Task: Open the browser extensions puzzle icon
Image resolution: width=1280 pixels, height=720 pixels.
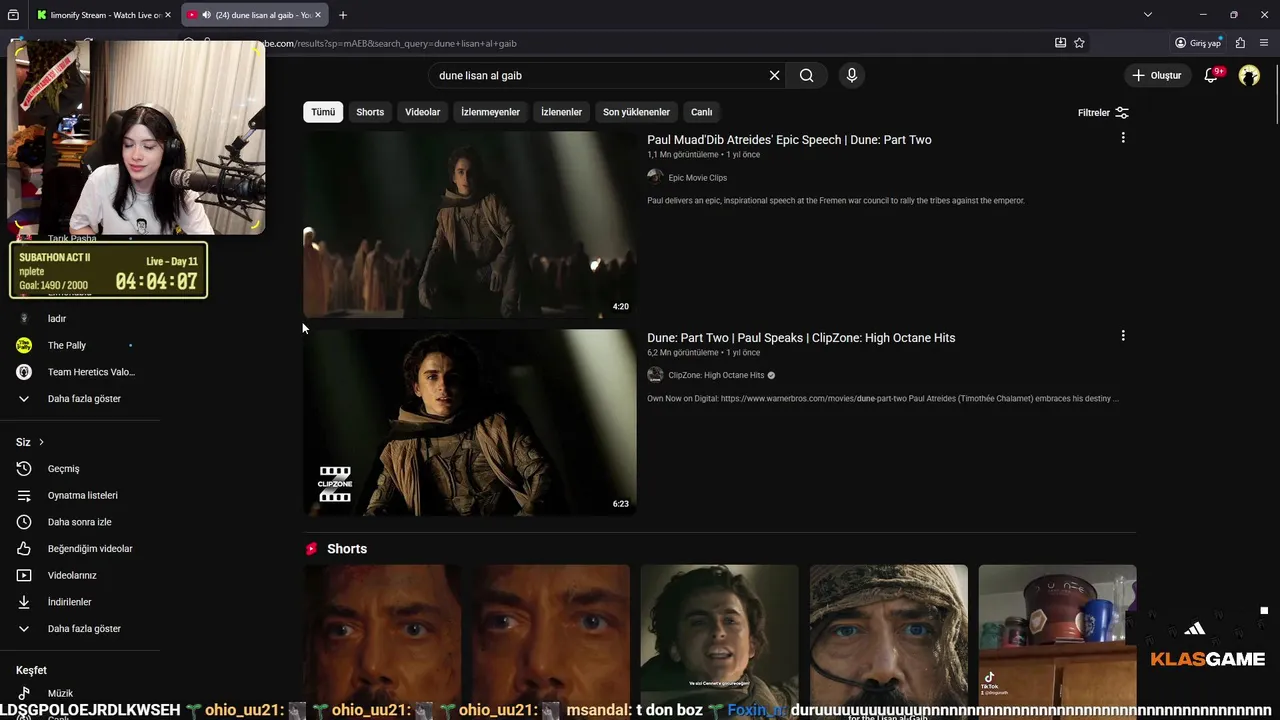Action: pos(1240,43)
